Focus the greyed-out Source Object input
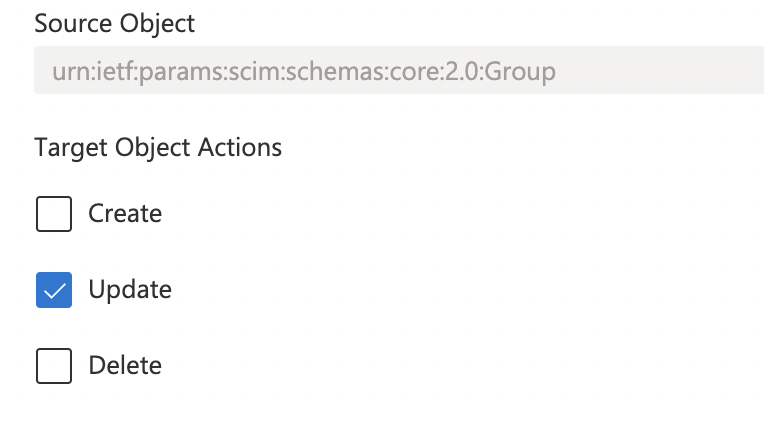The image size is (764, 422). pyautogui.click(x=398, y=71)
